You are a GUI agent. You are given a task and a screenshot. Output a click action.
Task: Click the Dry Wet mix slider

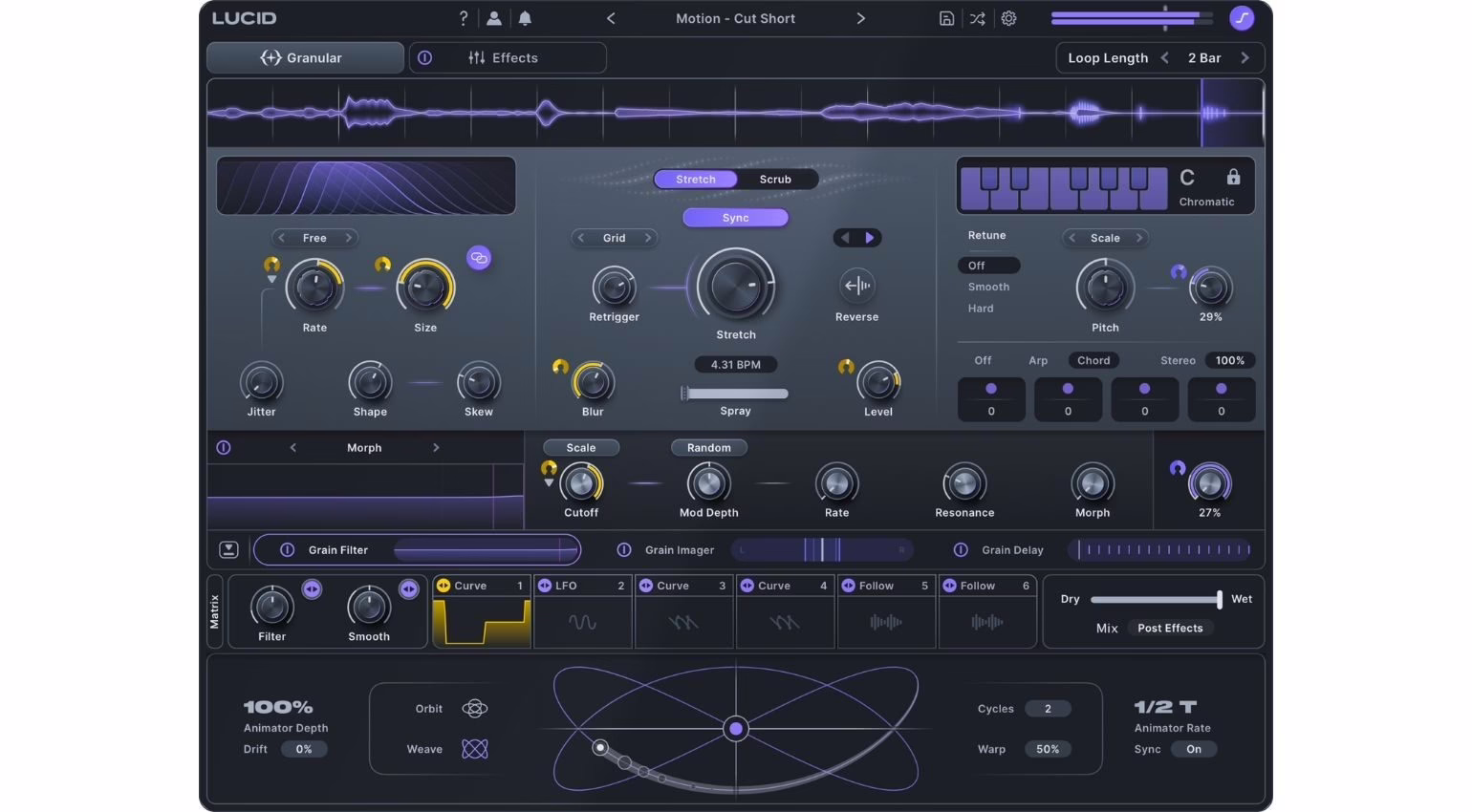tap(1156, 599)
